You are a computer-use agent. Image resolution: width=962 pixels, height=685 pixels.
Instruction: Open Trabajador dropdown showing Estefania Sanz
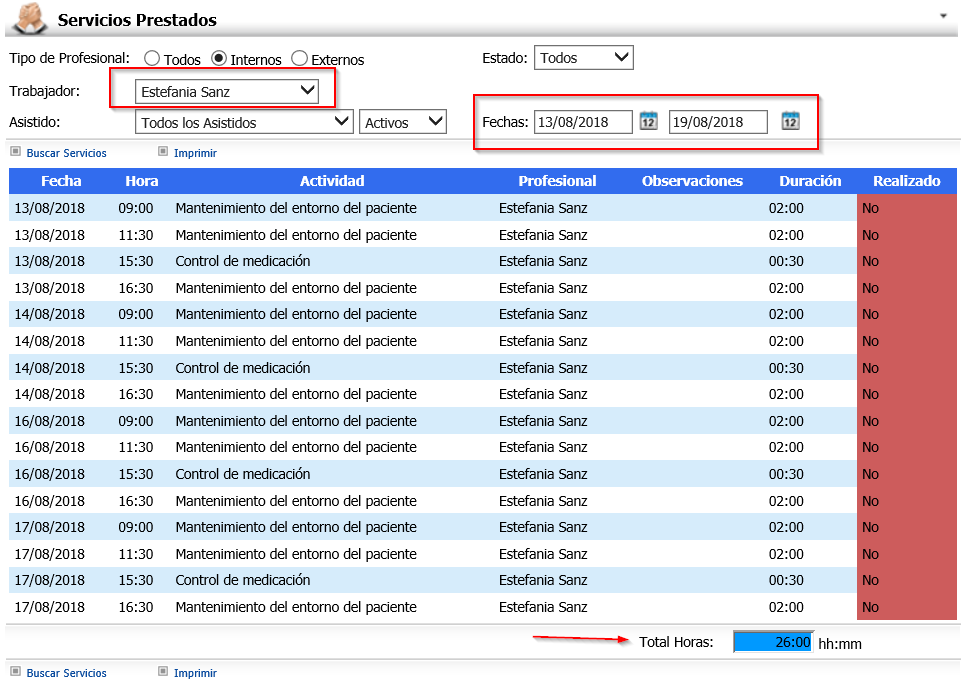(x=227, y=92)
